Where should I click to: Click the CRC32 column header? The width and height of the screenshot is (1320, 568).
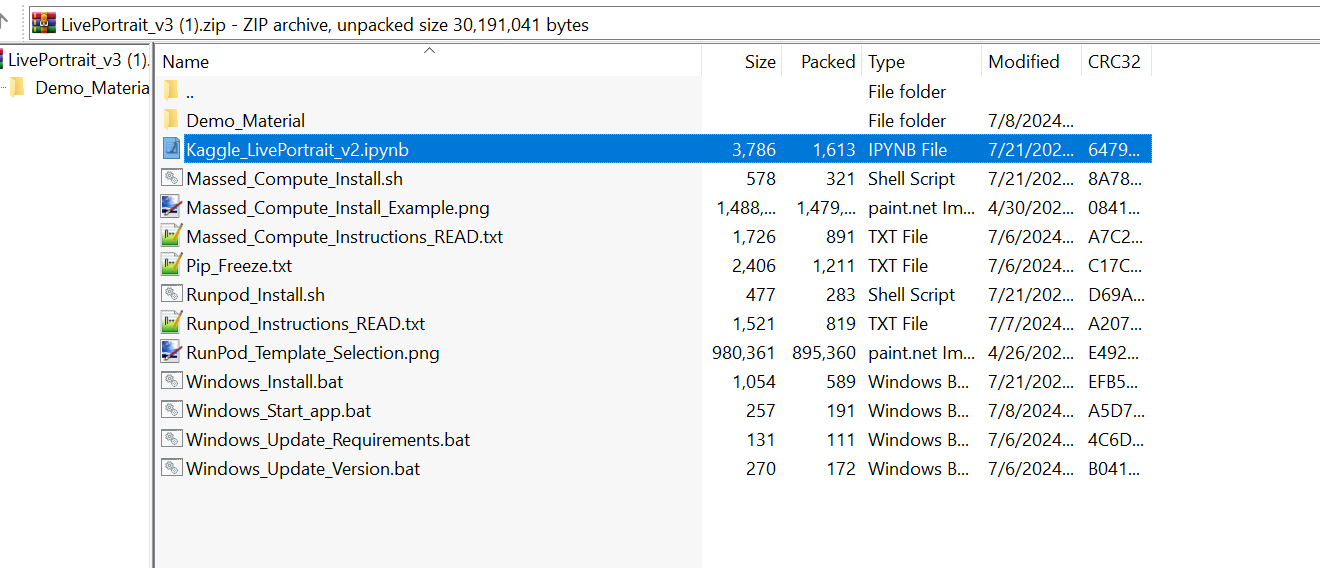(1113, 62)
